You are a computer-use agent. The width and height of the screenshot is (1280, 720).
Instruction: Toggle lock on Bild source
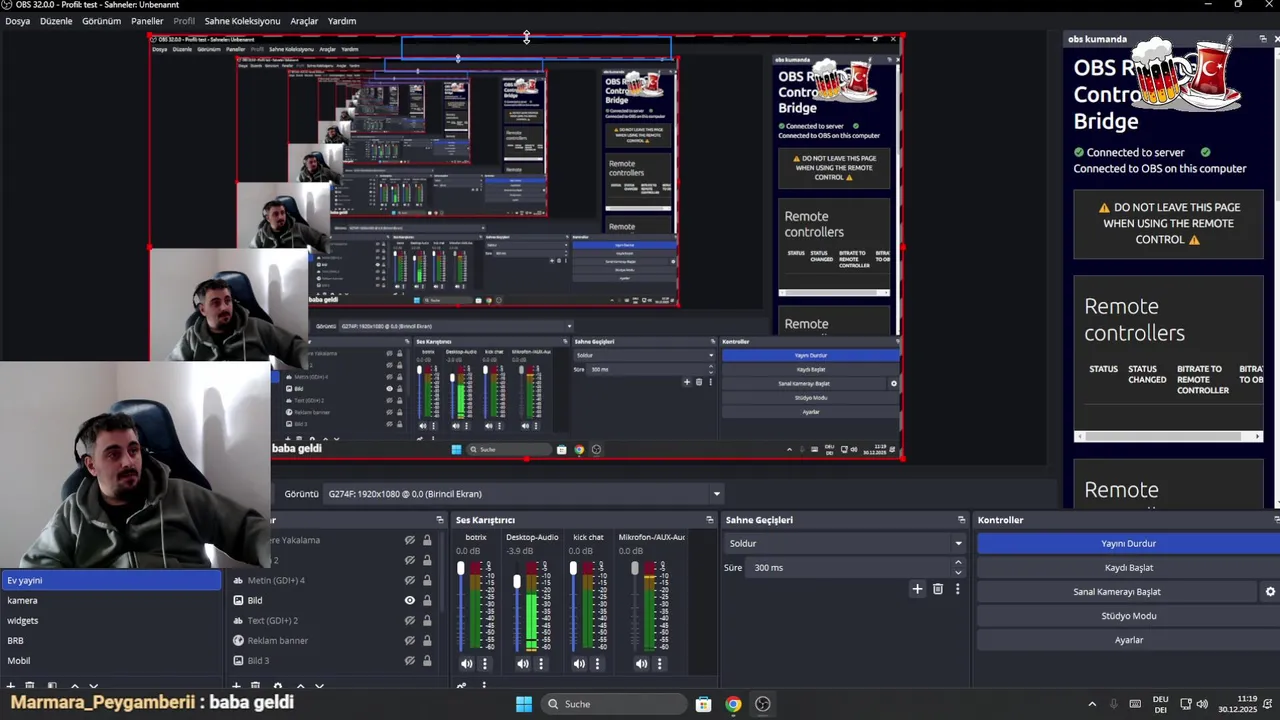click(x=427, y=600)
